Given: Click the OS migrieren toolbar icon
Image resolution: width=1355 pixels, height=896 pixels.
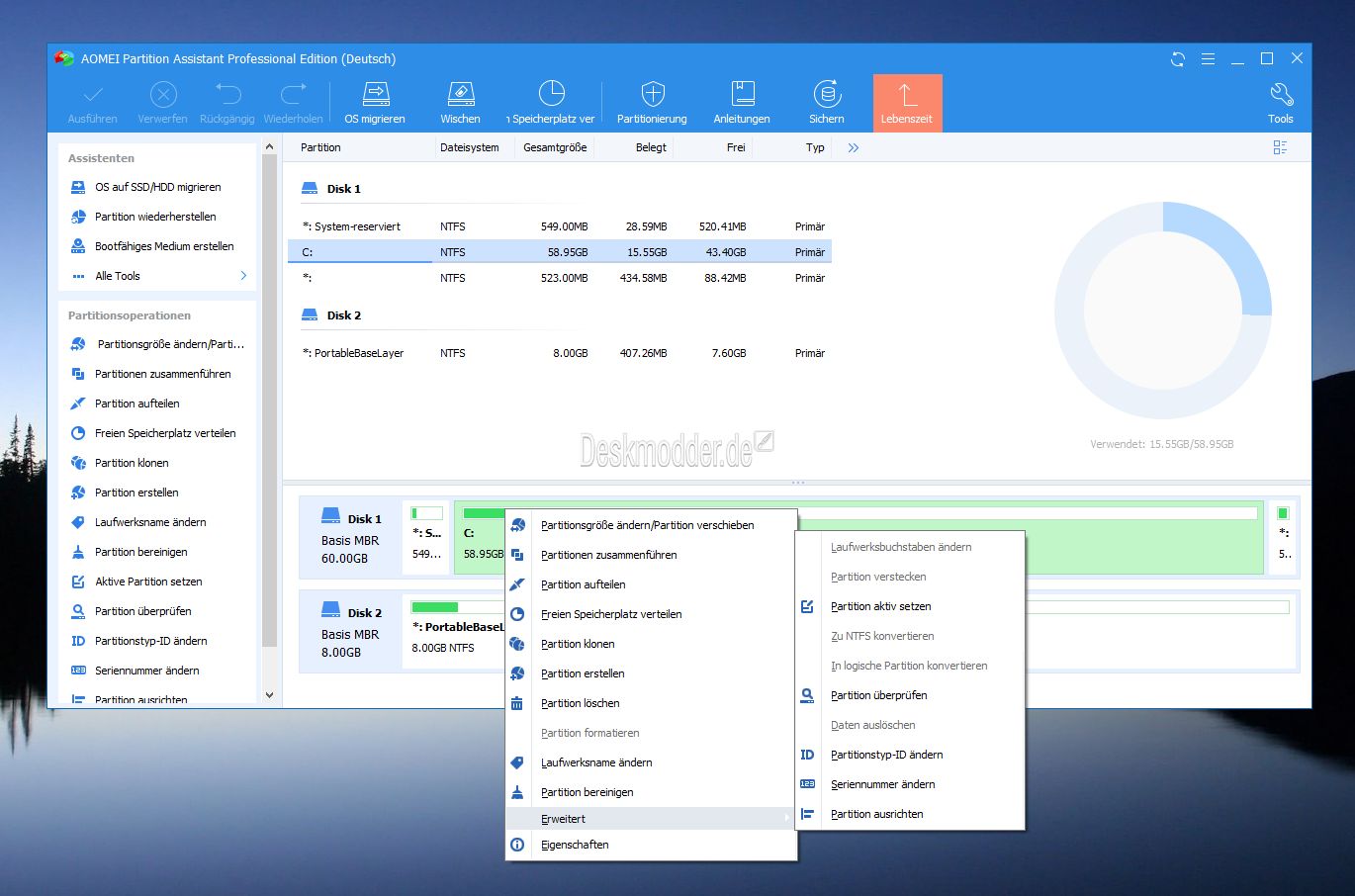Looking at the screenshot, I should 375,94.
